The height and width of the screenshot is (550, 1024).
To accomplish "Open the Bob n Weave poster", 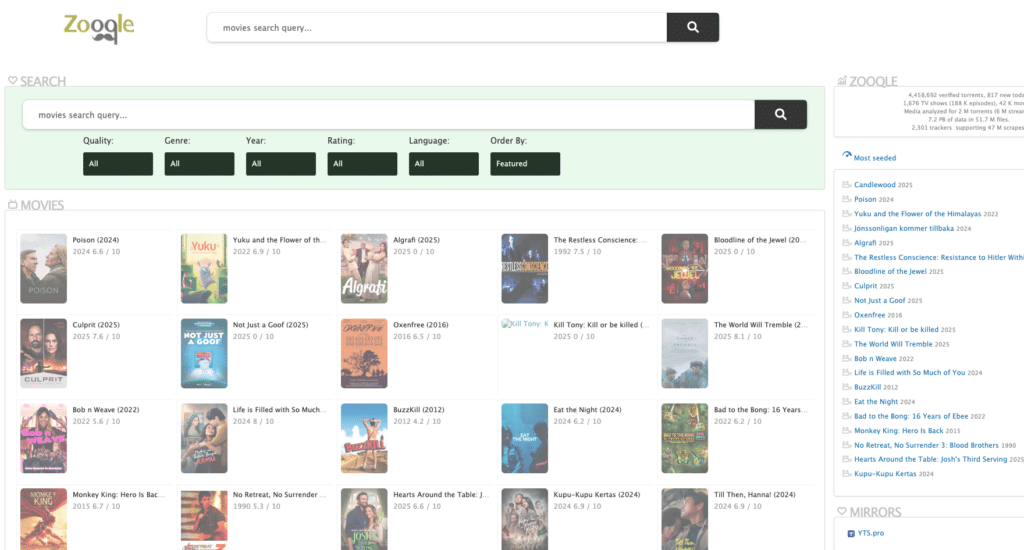I will pyautogui.click(x=43, y=438).
